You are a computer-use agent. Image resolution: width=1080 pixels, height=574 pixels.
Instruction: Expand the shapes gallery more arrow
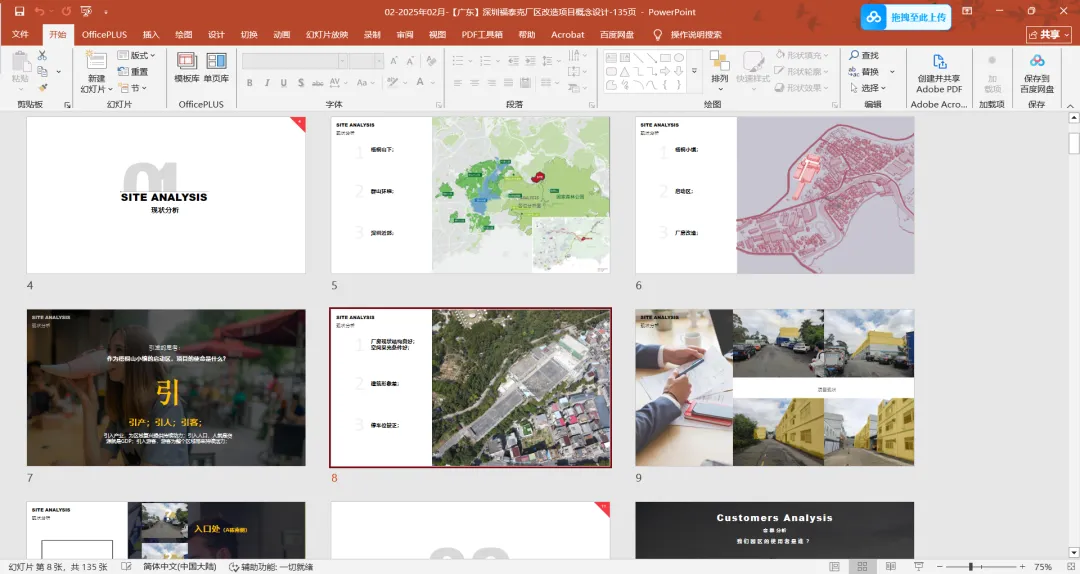[x=694, y=71]
